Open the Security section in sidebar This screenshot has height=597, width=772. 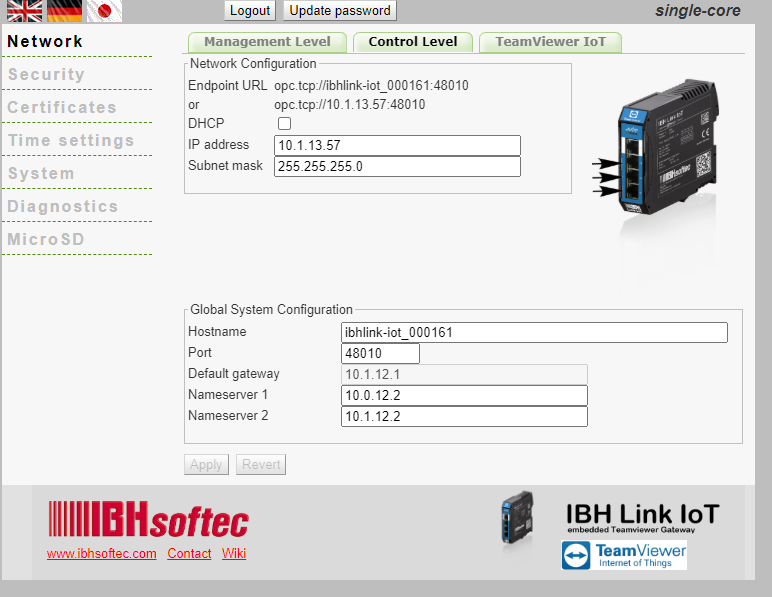pyautogui.click(x=46, y=74)
